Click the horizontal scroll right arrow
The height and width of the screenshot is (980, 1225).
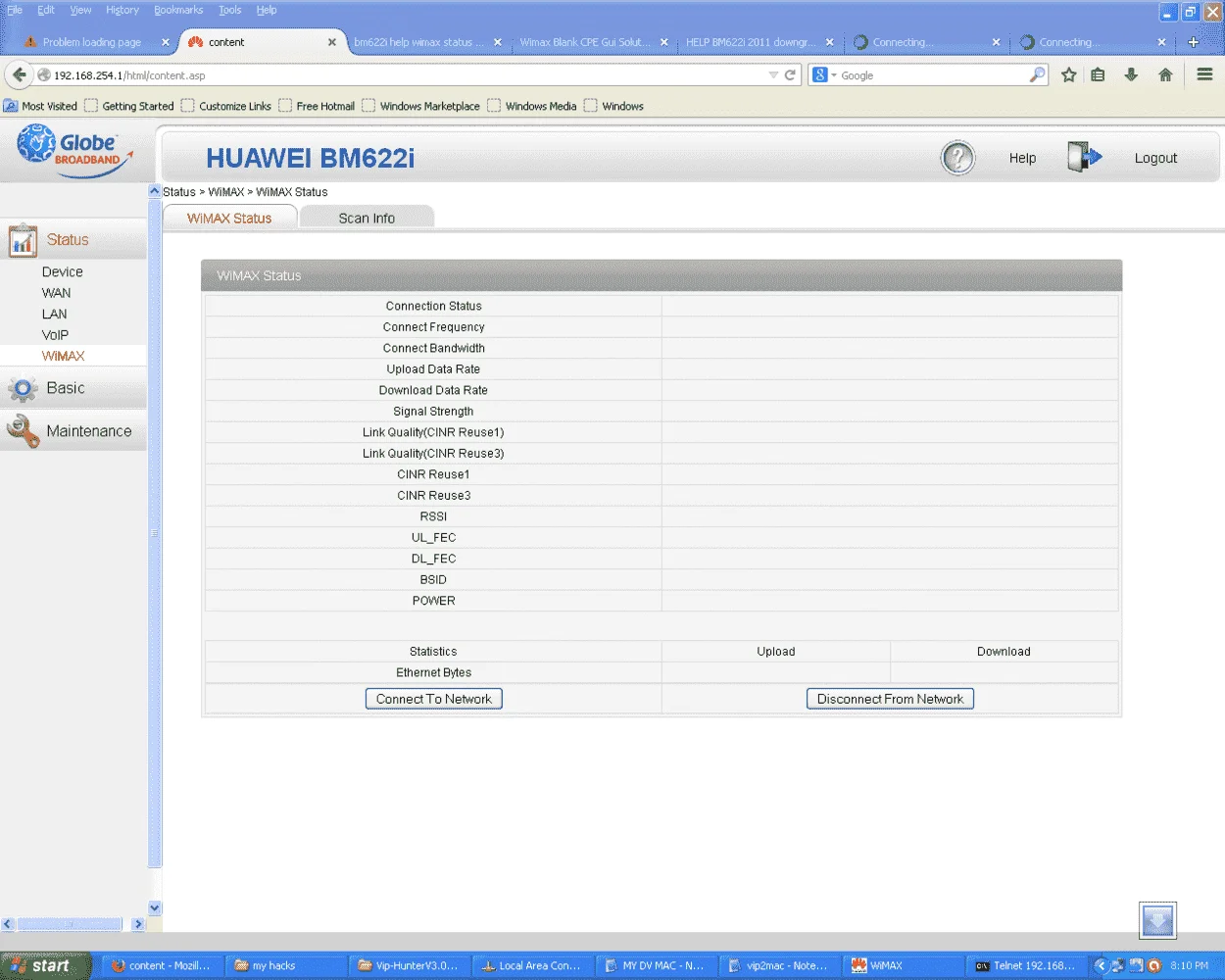point(138,924)
